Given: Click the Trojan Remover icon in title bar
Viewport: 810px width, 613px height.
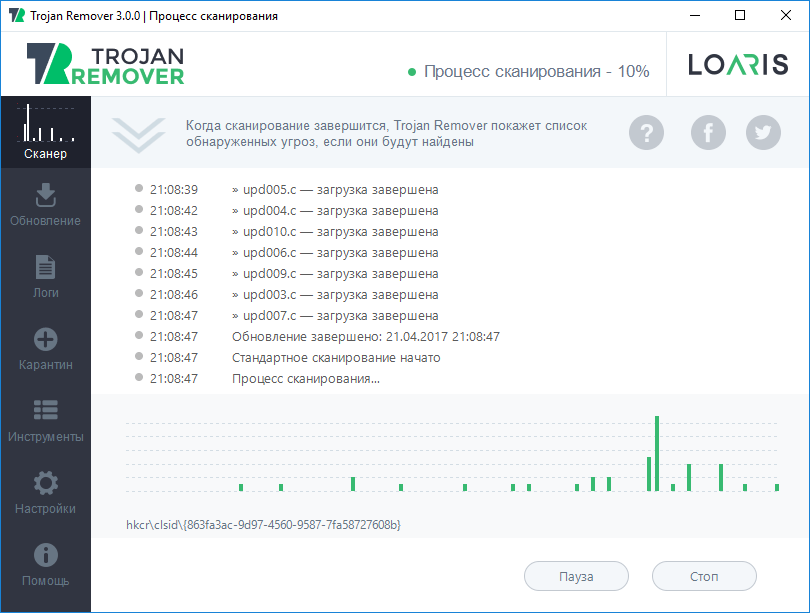Looking at the screenshot, I should coord(17,15).
